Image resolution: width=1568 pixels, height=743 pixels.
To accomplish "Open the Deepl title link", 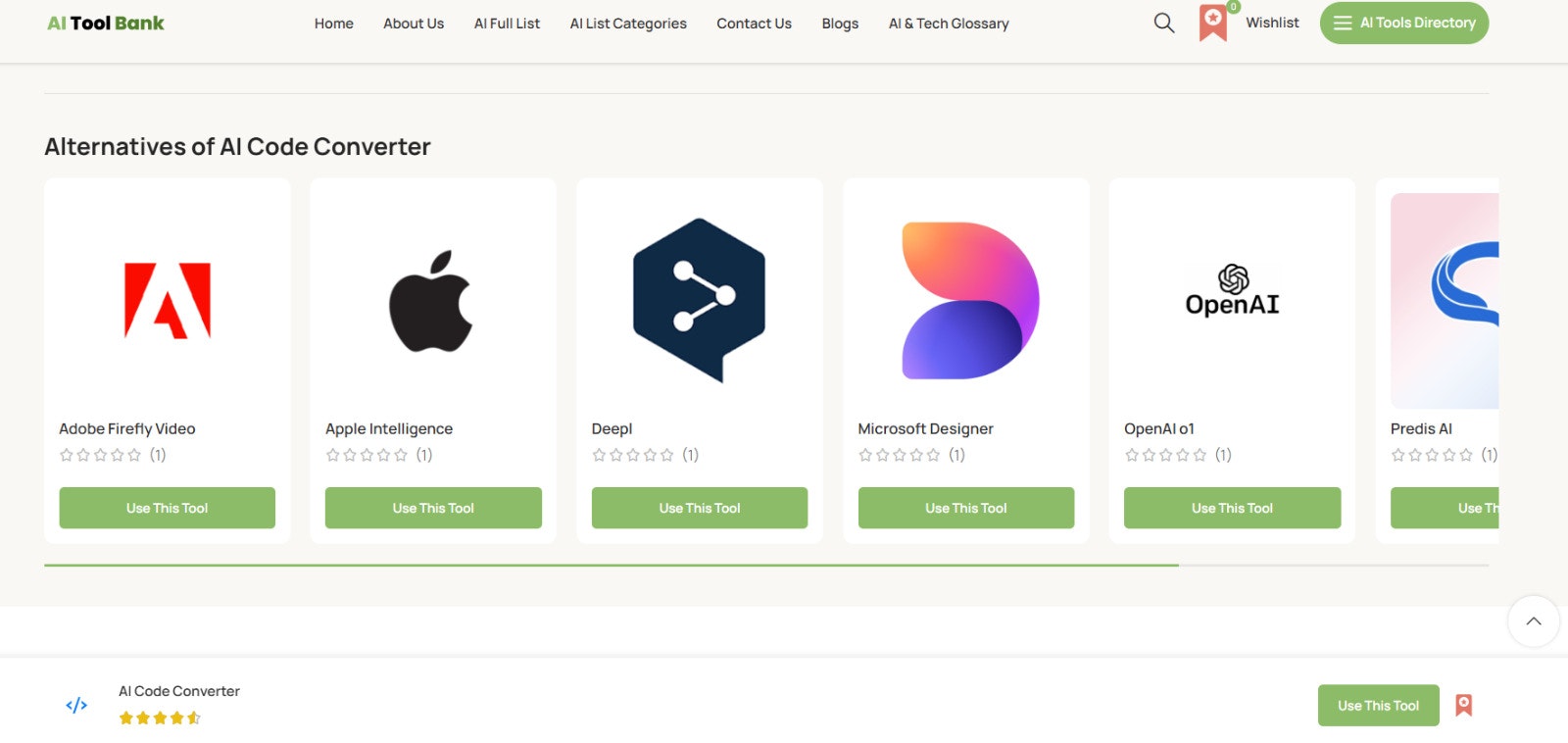I will [612, 428].
